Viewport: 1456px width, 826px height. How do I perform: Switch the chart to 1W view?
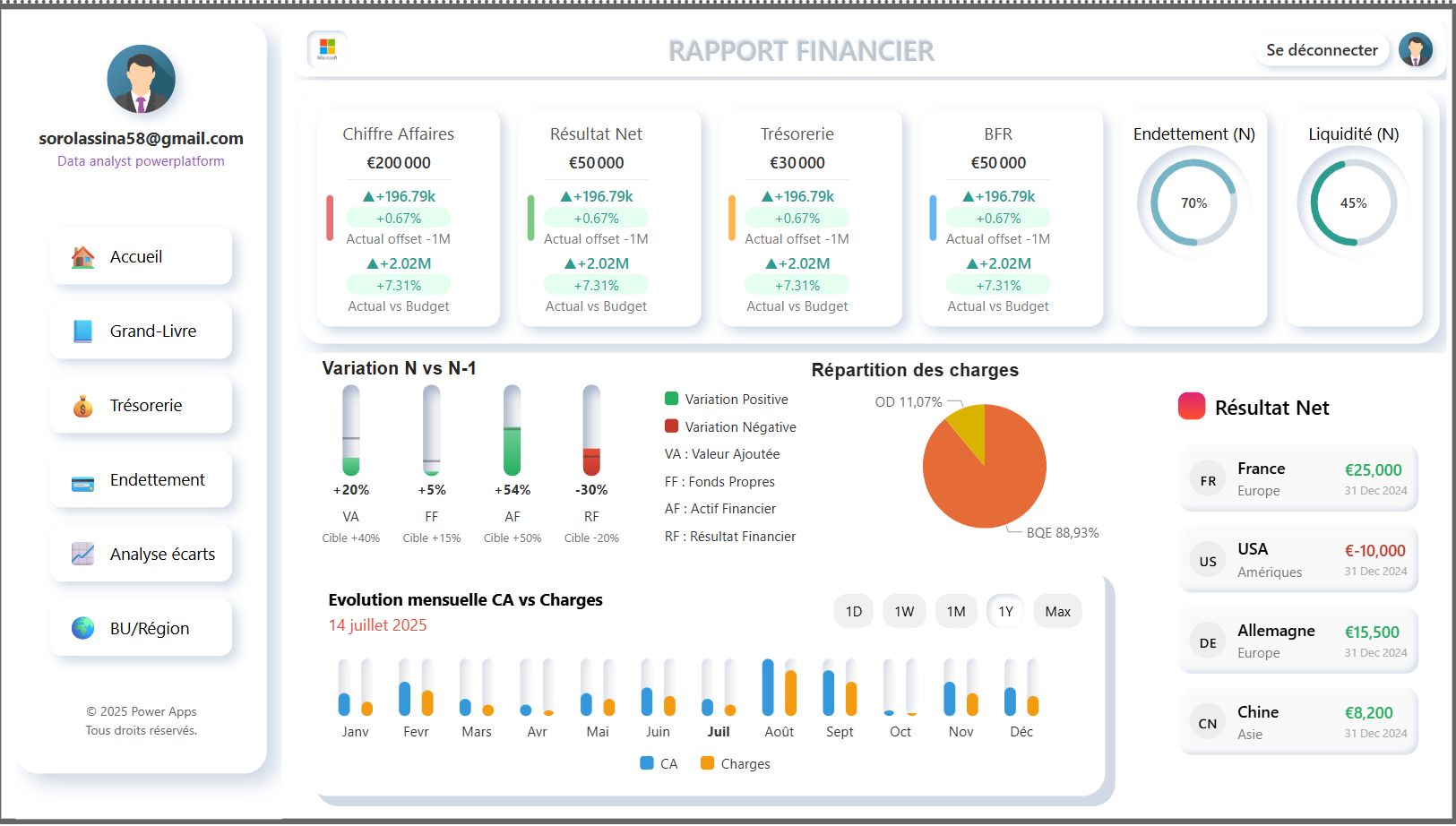pos(904,611)
